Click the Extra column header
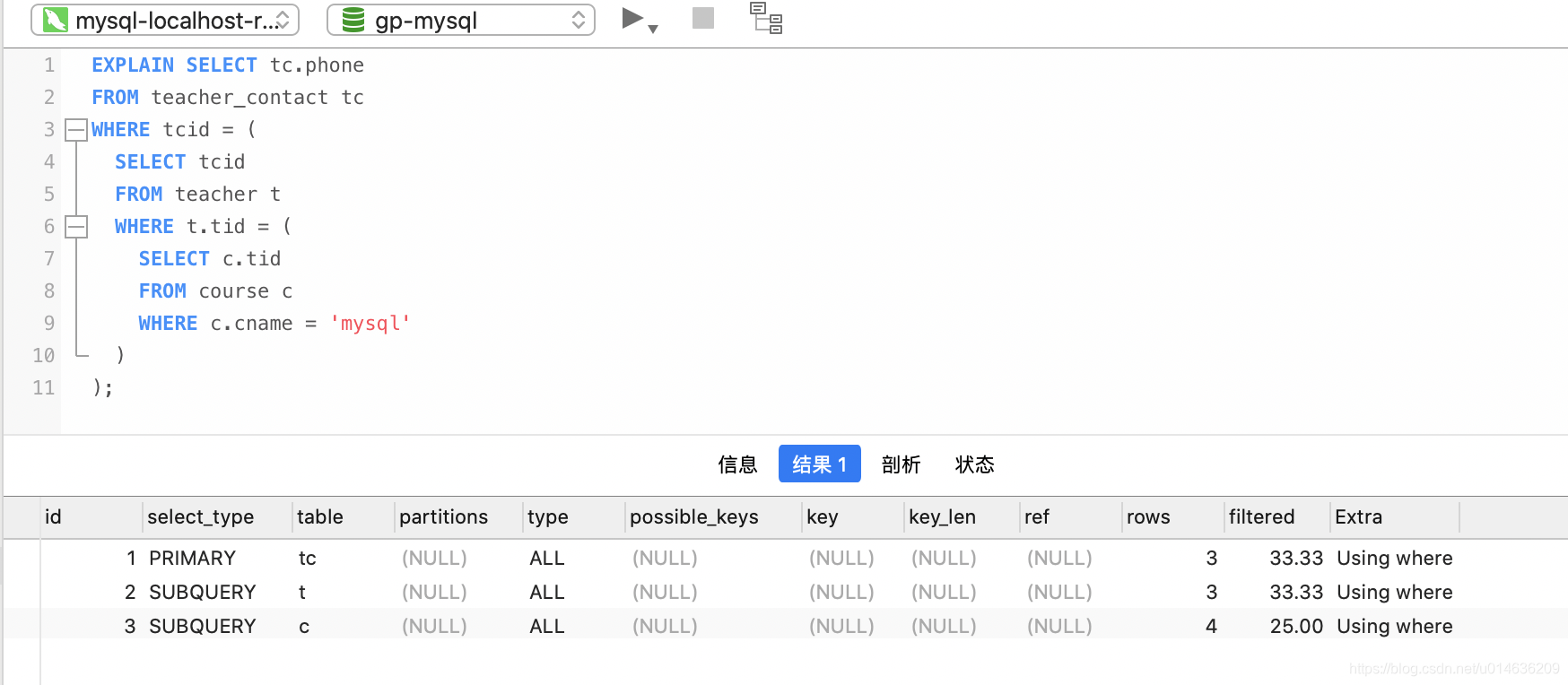This screenshot has height=685, width=1568. [1395, 517]
